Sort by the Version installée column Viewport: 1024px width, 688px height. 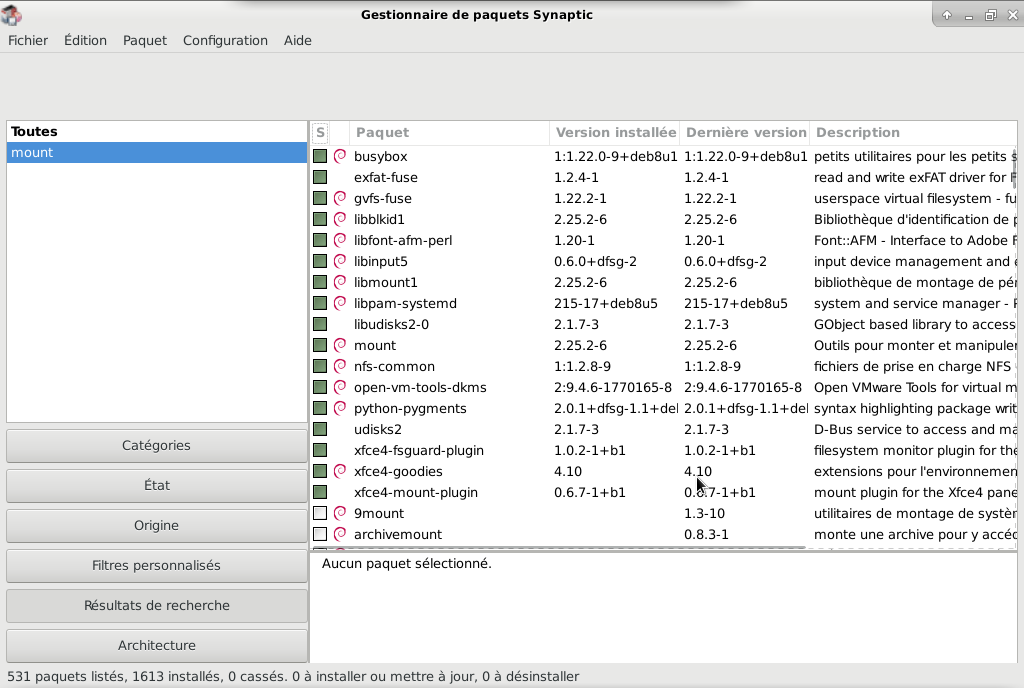tap(615, 133)
